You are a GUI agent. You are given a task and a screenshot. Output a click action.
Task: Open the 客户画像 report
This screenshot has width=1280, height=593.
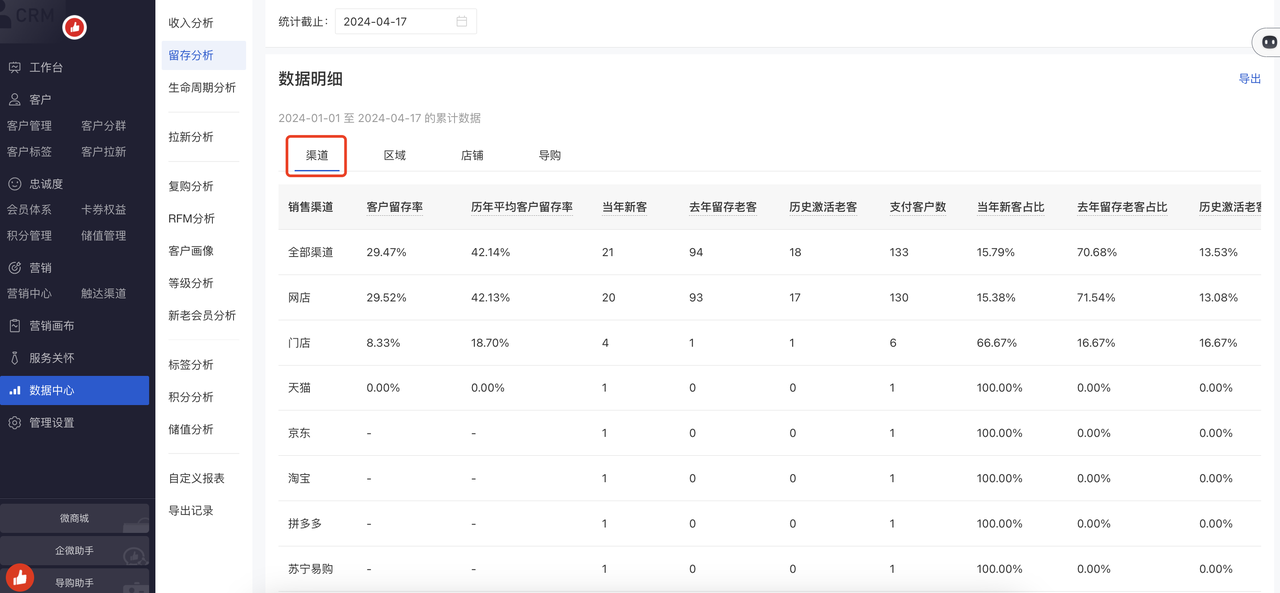[191, 251]
